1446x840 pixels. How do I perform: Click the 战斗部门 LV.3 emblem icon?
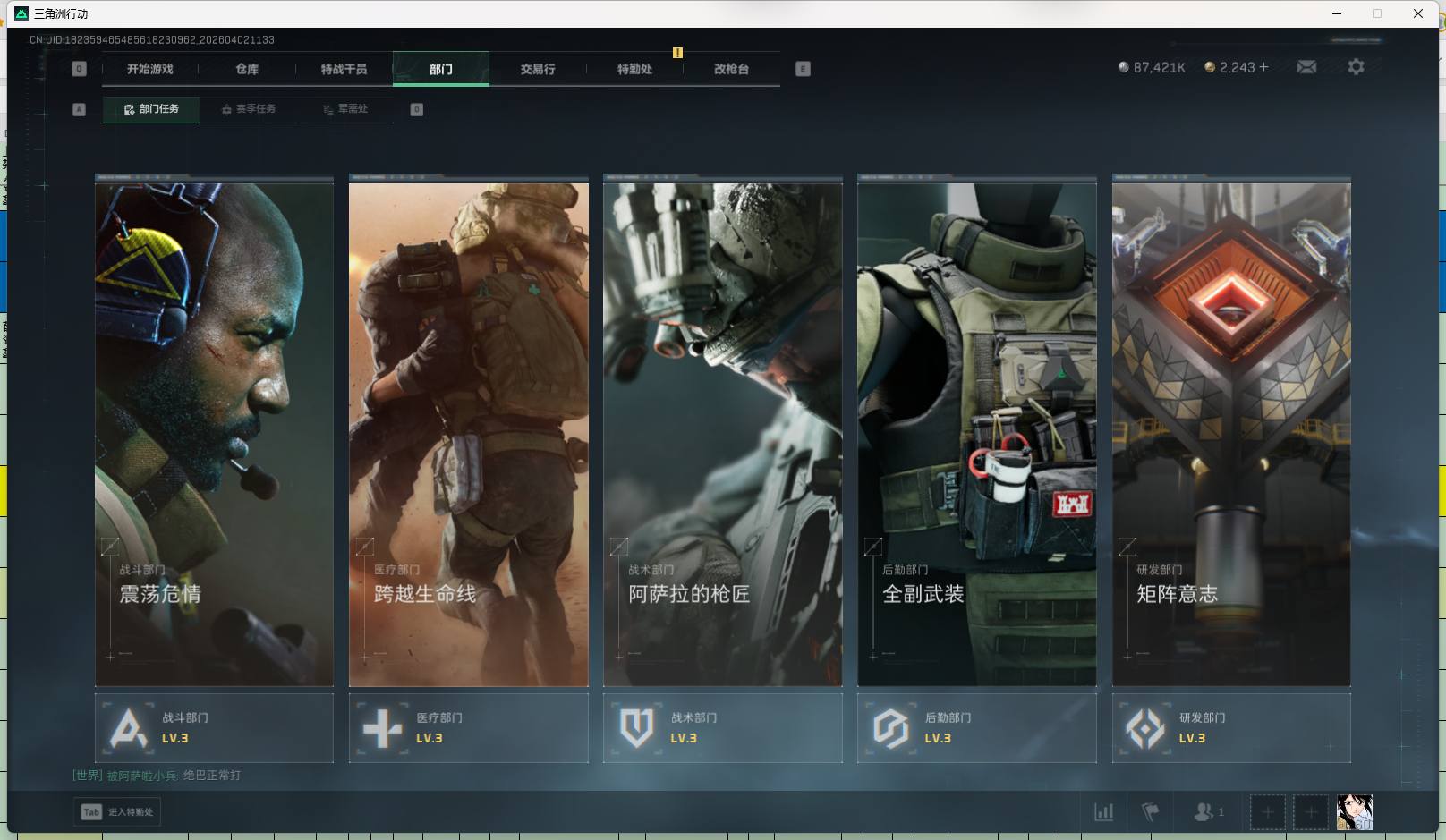click(x=128, y=728)
